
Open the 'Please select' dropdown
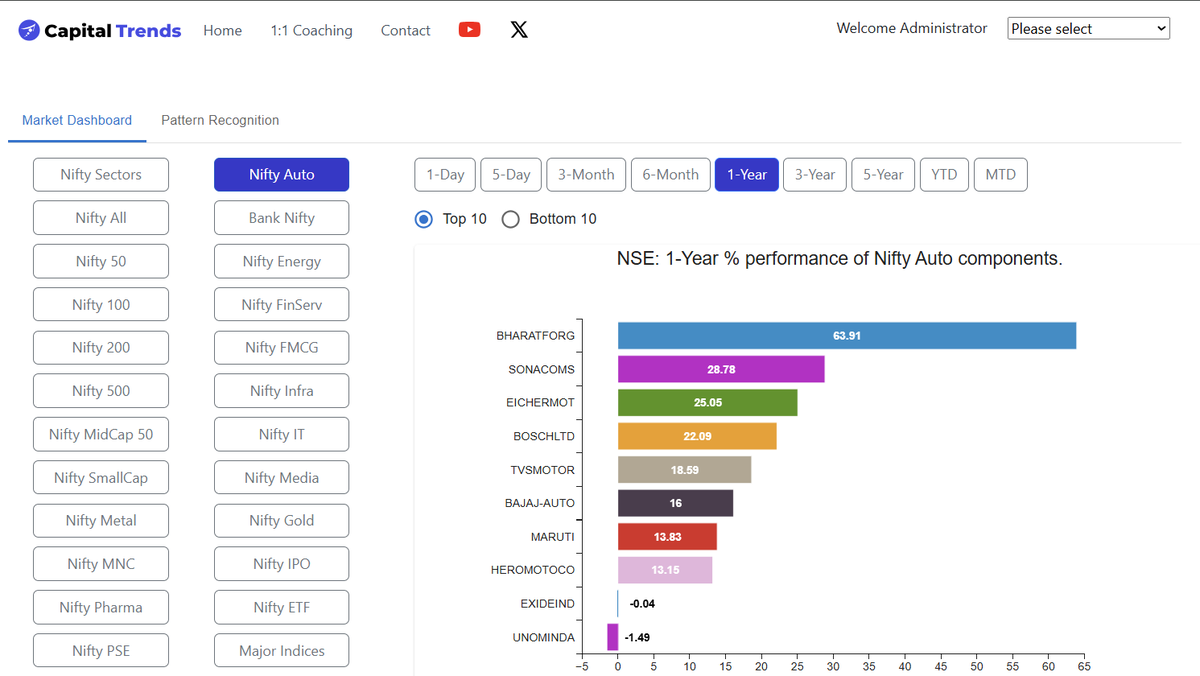point(1088,29)
